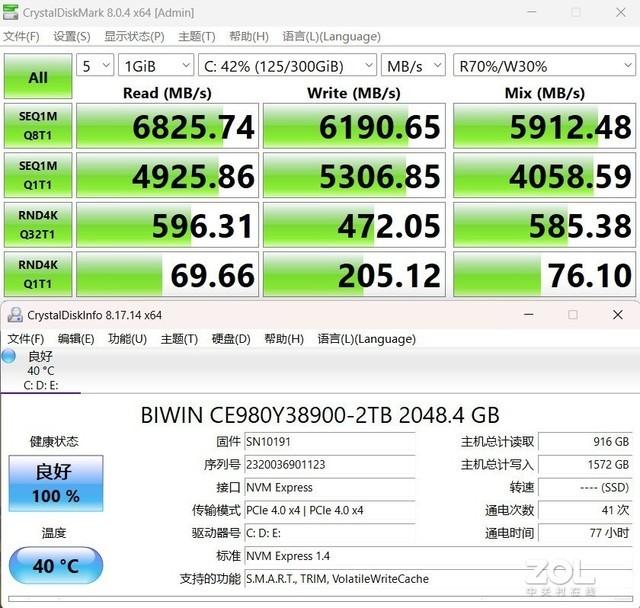Maximize the CrystalDiskInfo window
This screenshot has width=640, height=608.
point(573,314)
